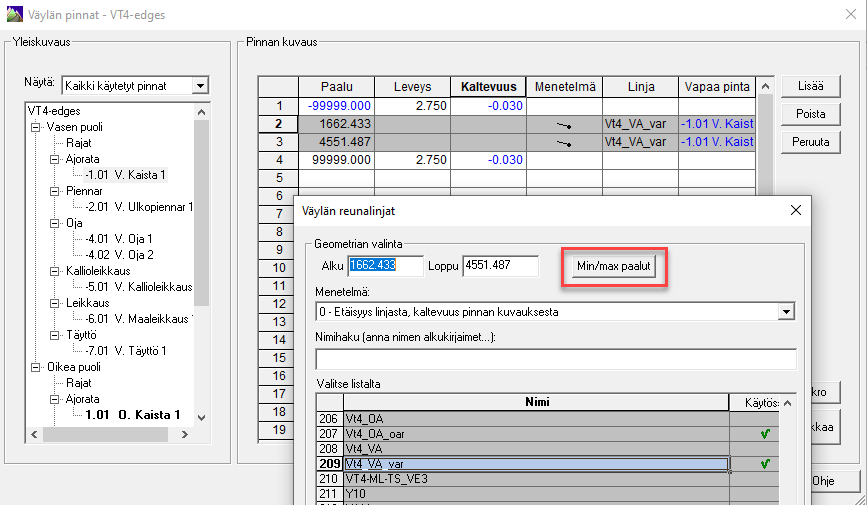Open the Näytä dropdown for Kaikki käytetyt pinnat
Screen dimensions: 867x505
(x=200, y=86)
